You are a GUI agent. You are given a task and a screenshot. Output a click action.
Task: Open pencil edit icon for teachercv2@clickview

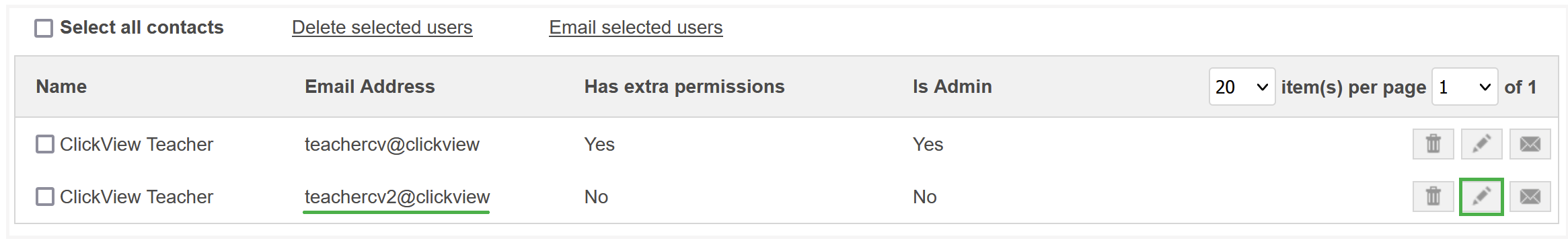pyautogui.click(x=1481, y=197)
